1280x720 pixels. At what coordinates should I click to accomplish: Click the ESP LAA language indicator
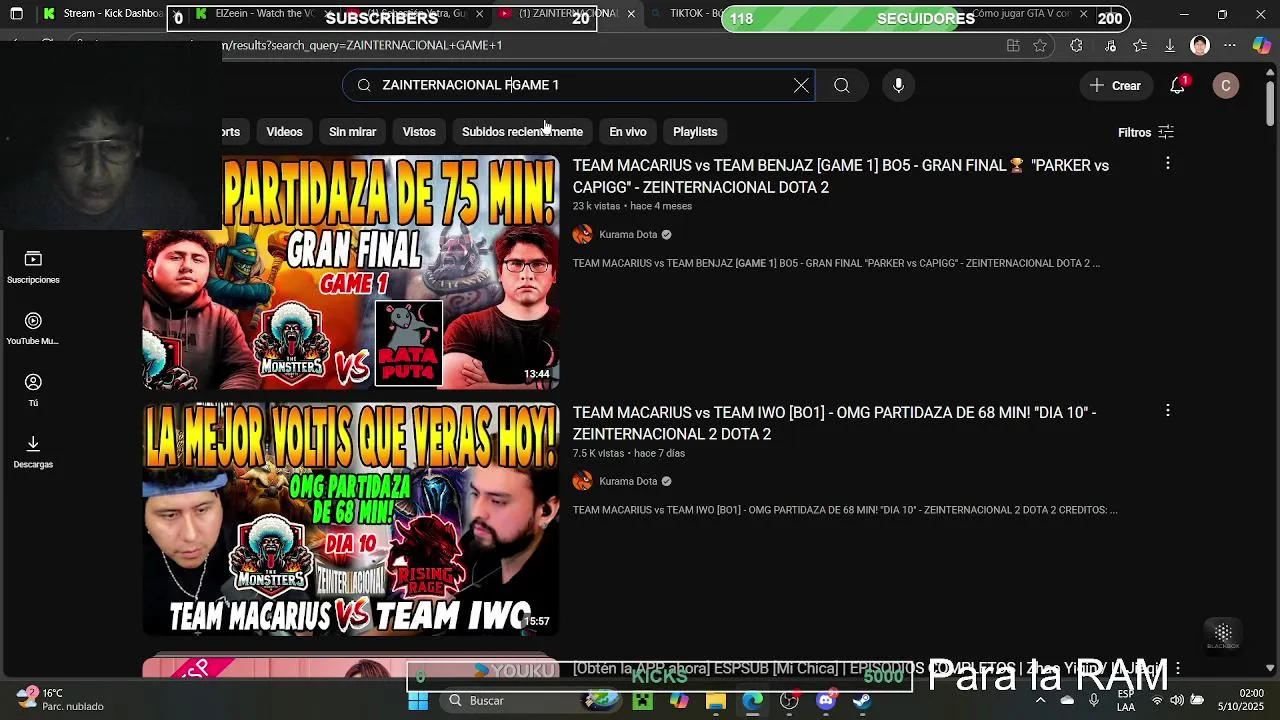pos(1126,700)
